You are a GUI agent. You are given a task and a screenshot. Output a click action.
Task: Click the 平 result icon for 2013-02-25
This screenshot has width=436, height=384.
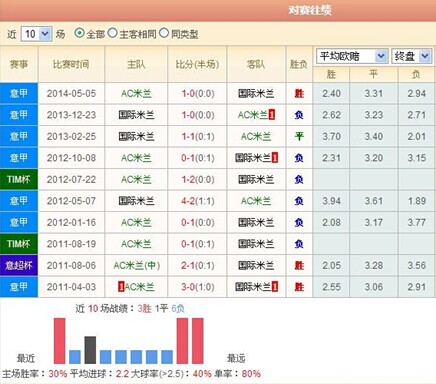click(x=299, y=136)
